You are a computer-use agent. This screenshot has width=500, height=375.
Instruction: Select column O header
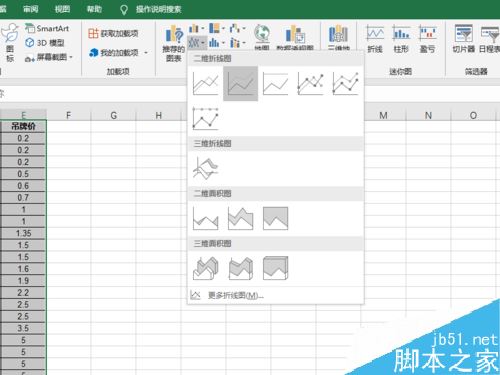click(473, 115)
